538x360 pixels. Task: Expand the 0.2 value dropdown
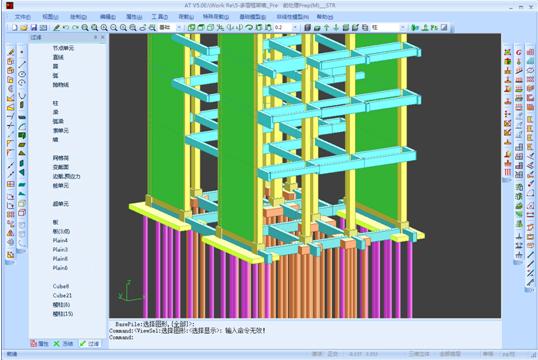[x=295, y=27]
